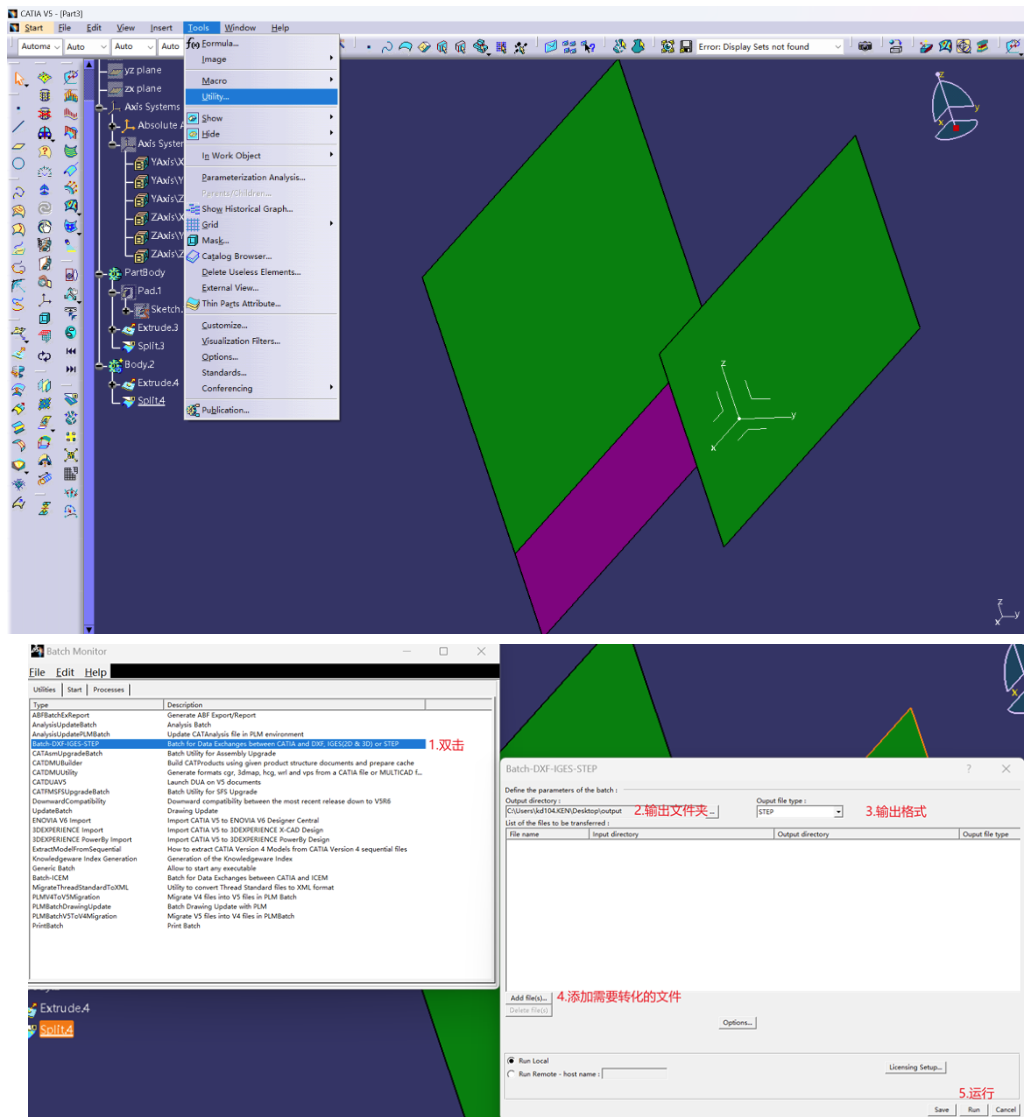This screenshot has height=1117, width=1025.
Task: Click the Extrude.3 icon in specification tree
Action: (x=129, y=328)
